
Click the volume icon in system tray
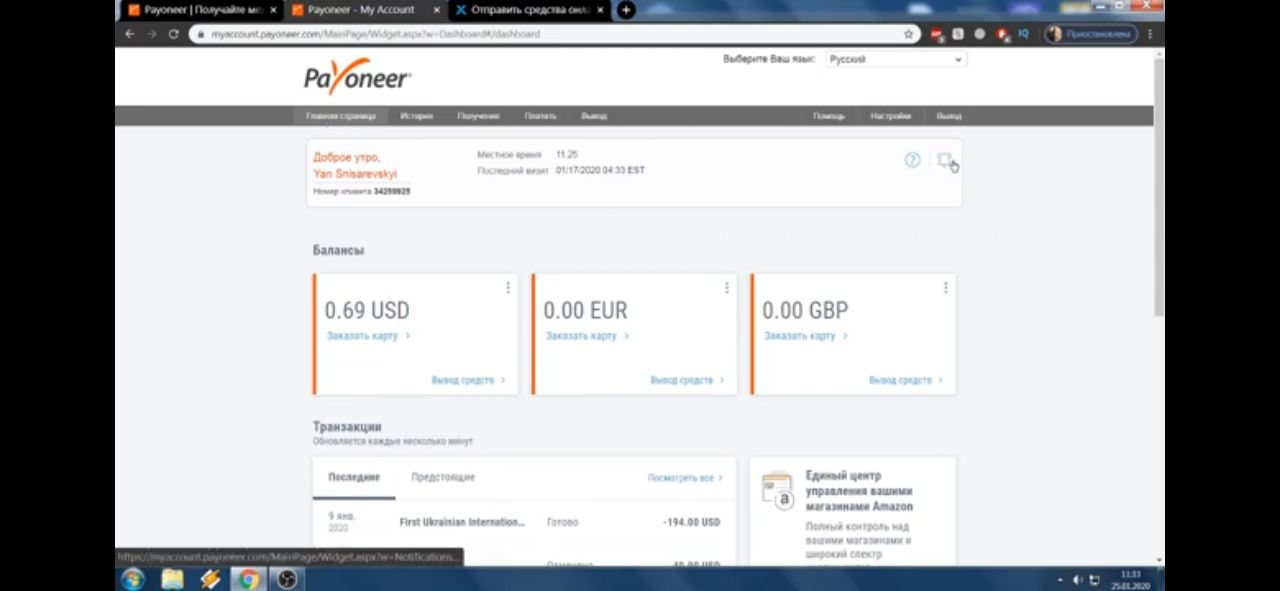(x=1078, y=580)
